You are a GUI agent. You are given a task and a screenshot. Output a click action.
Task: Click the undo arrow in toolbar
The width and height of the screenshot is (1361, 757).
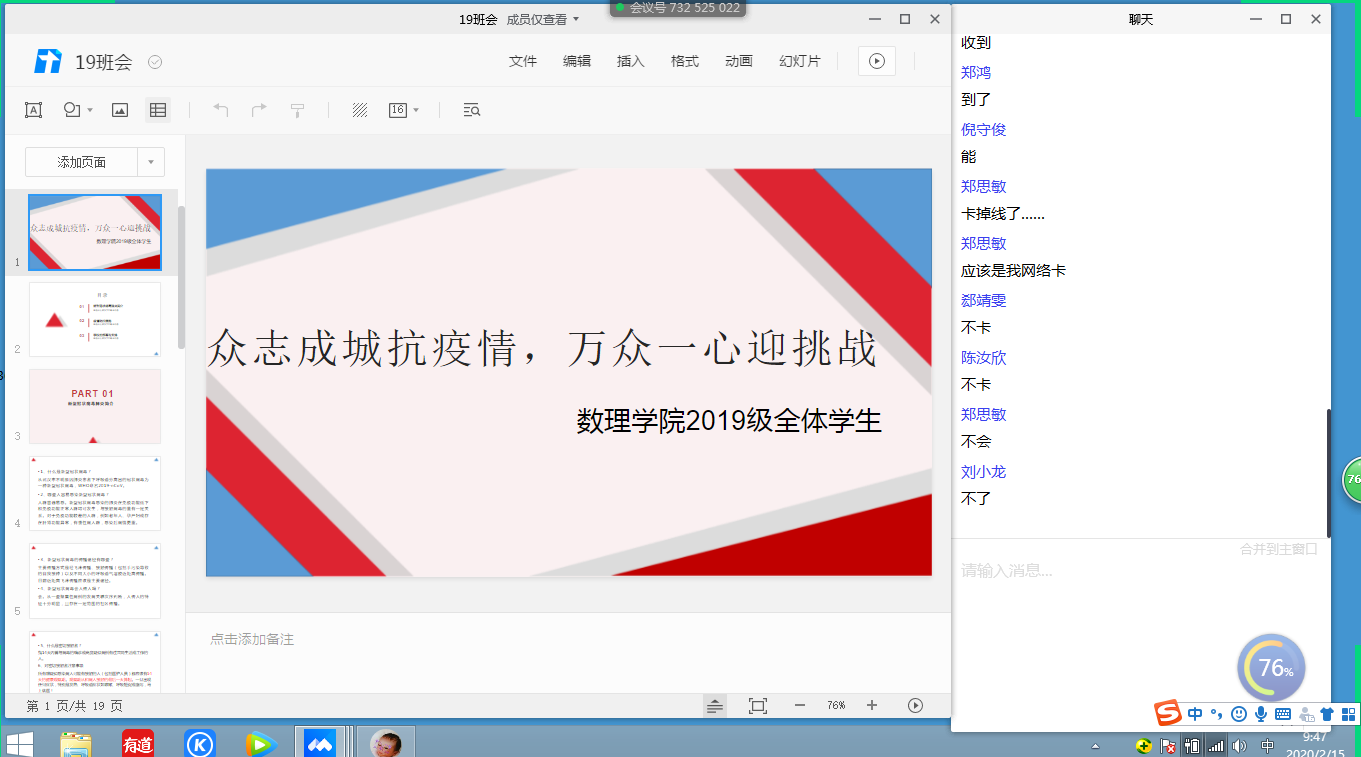221,110
